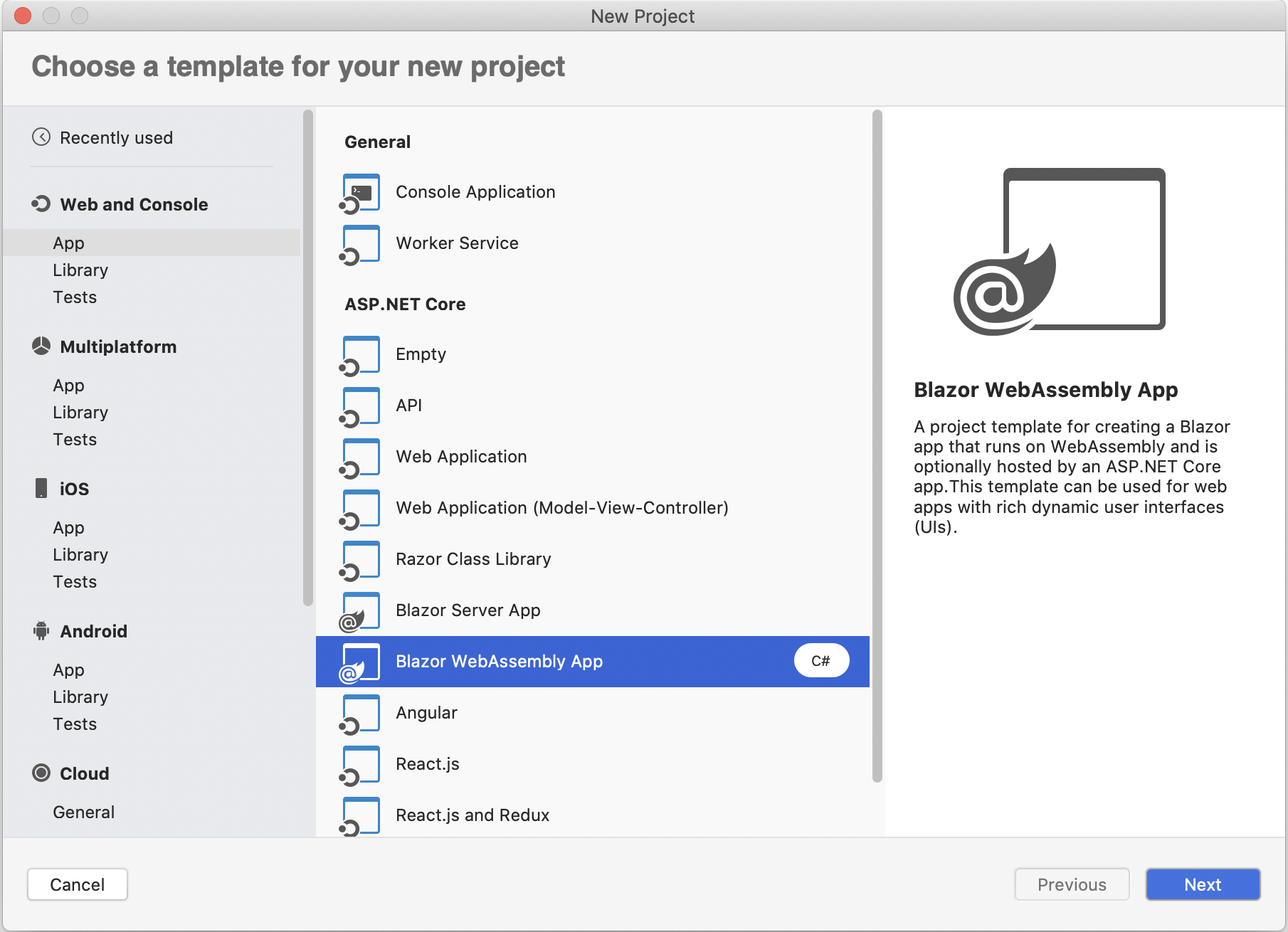The image size is (1288, 932).
Task: Choose the API template
Action: coord(408,406)
